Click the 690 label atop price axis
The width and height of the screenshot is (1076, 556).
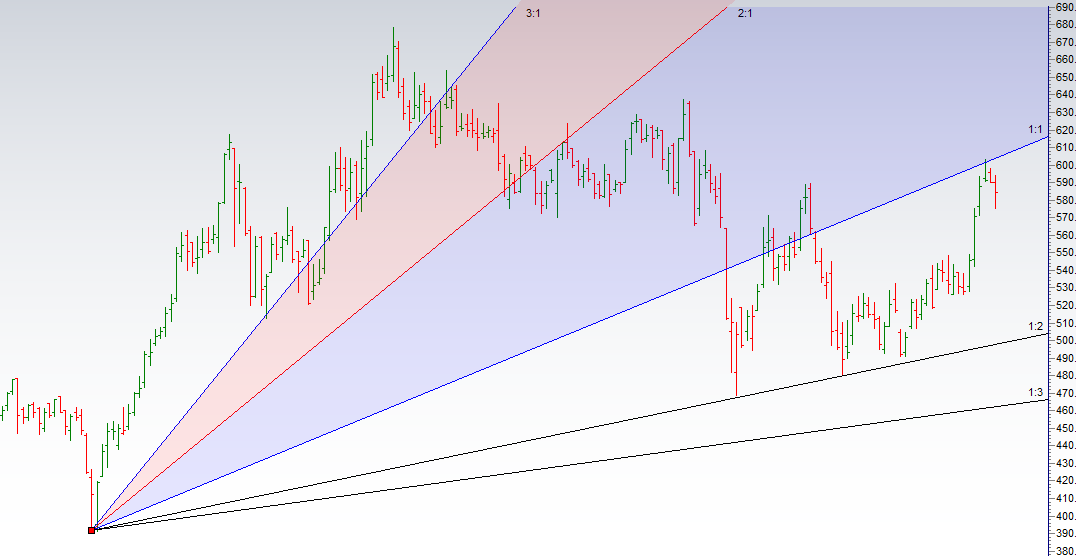(x=1062, y=8)
